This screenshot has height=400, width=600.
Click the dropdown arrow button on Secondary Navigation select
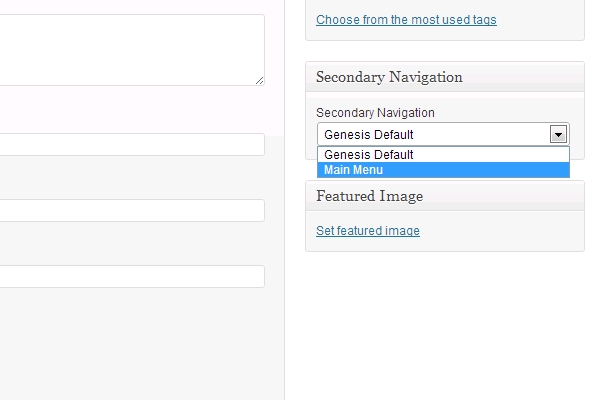click(x=558, y=135)
